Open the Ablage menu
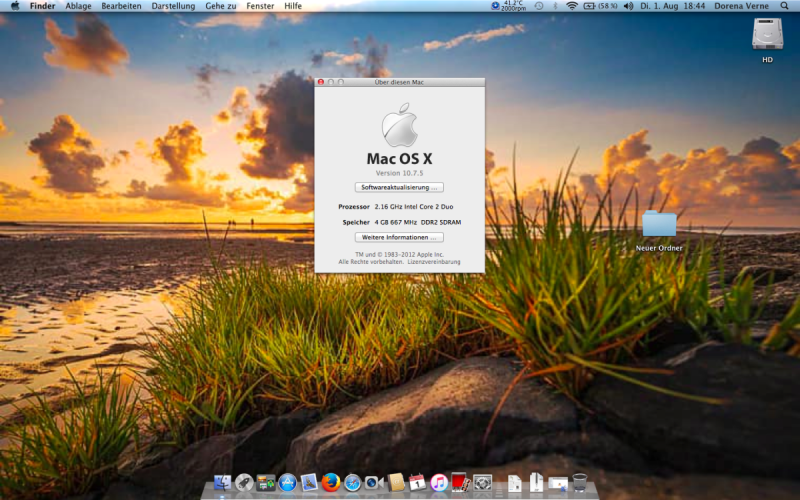Screen dimensions: 800x500 click(78, 6)
